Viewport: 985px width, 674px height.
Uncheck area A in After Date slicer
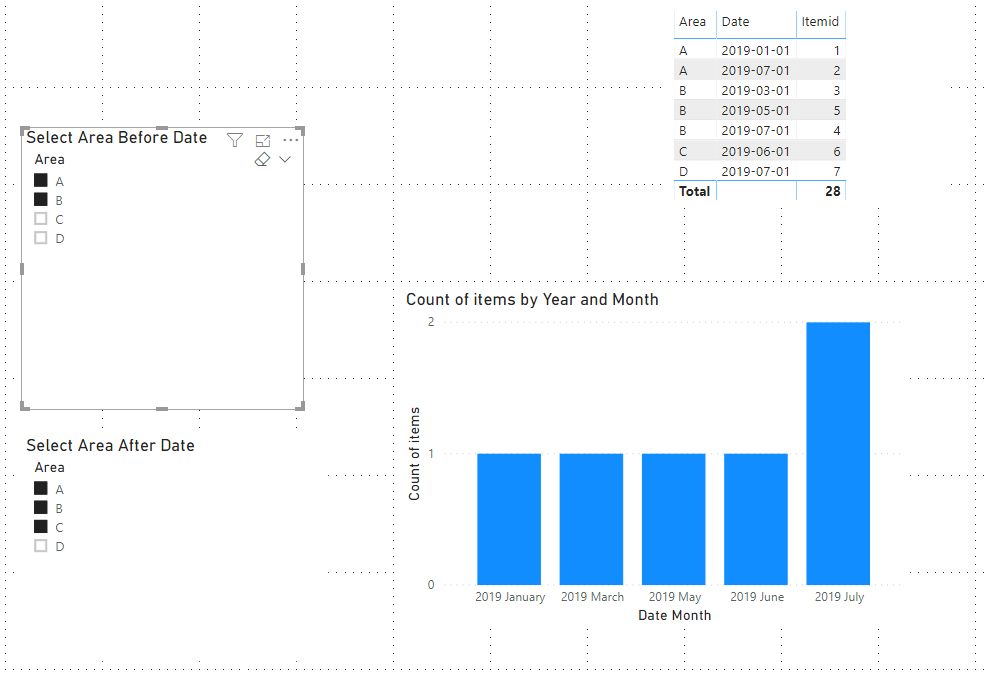[41, 489]
